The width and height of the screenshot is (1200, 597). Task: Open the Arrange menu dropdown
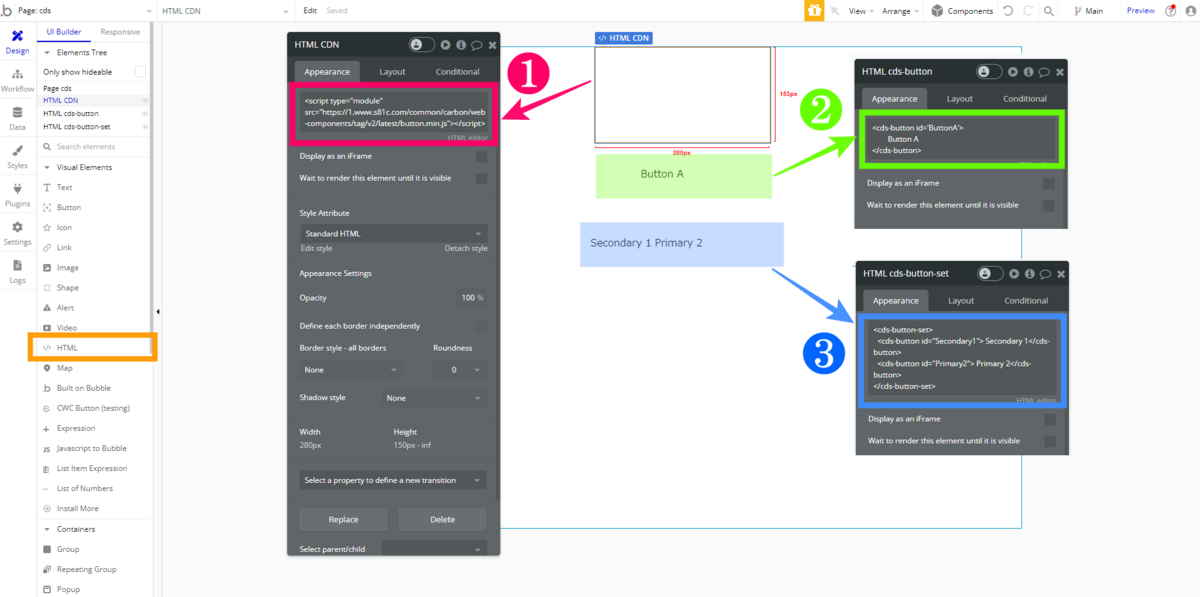(900, 10)
